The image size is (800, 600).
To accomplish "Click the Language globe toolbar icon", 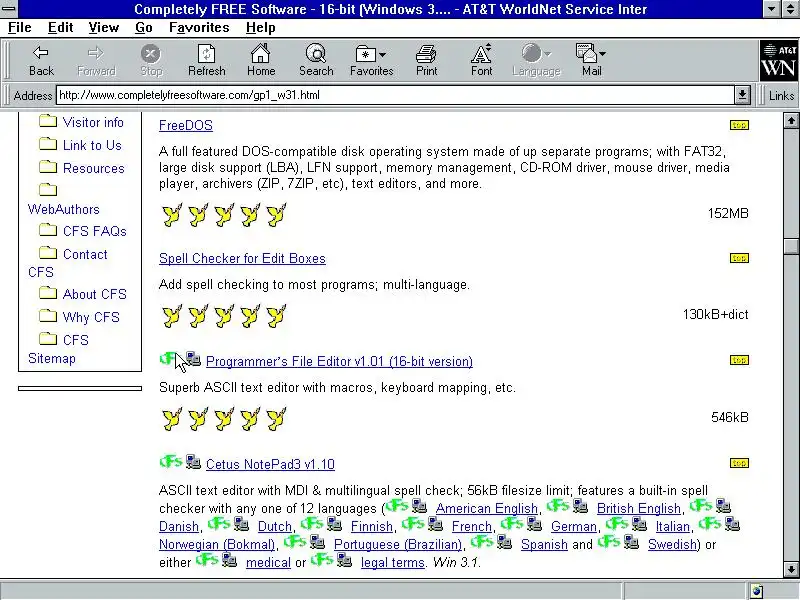I will point(532,53).
